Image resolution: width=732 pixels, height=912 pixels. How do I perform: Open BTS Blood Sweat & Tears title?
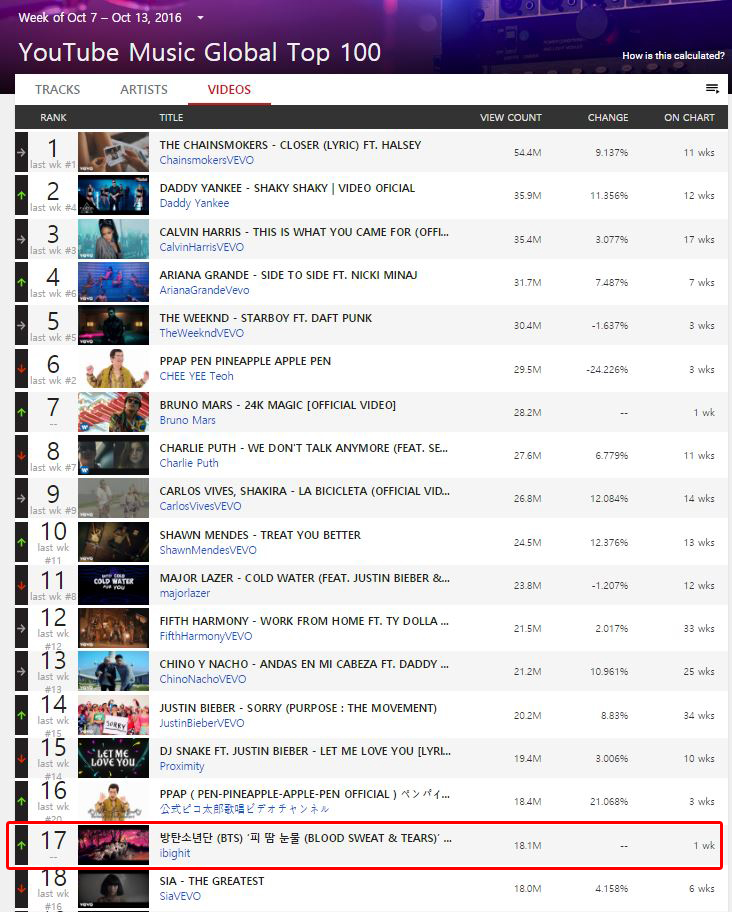point(305,838)
